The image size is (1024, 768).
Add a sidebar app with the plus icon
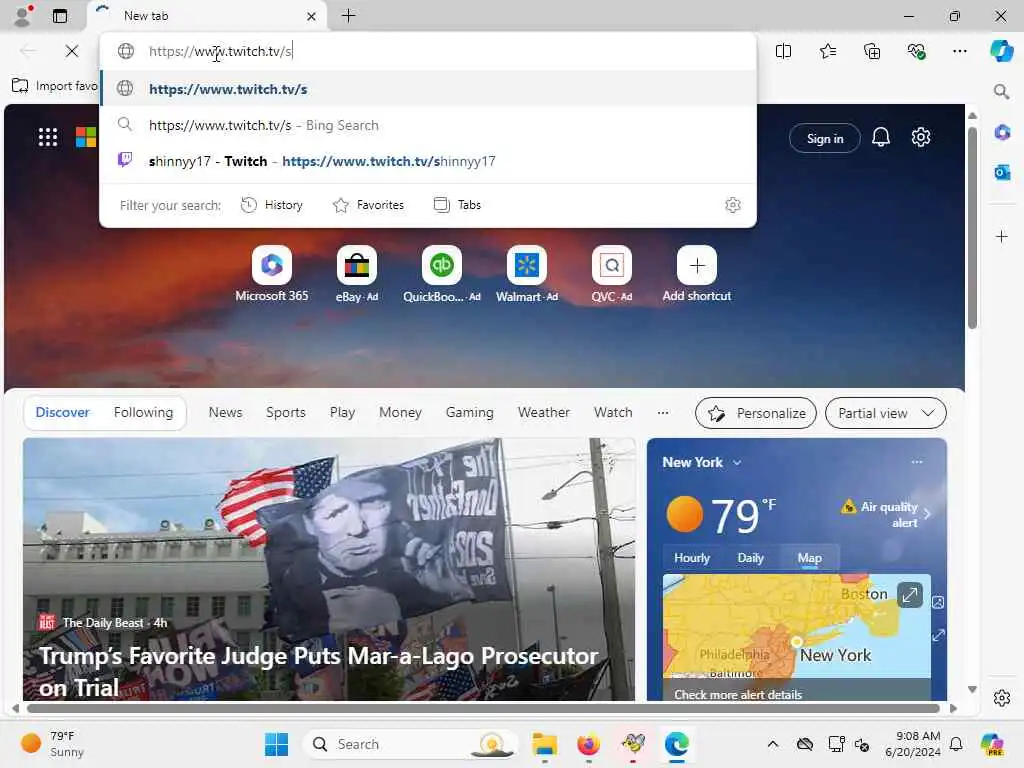pyautogui.click(x=1002, y=236)
